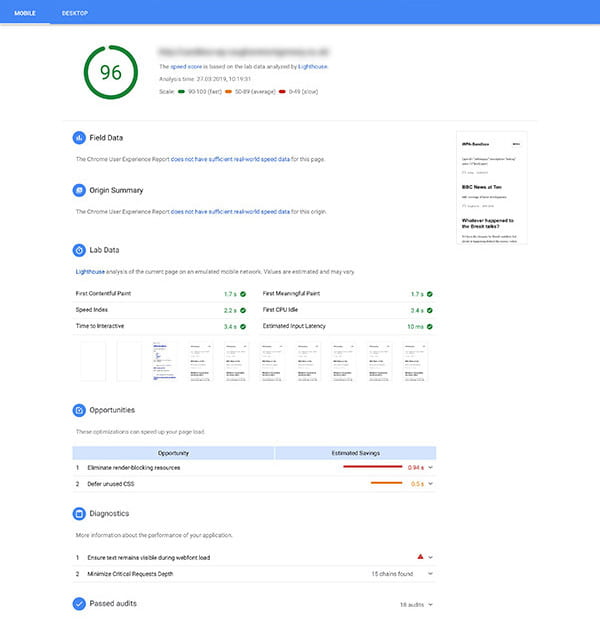Viewport: 600px width, 627px height.
Task: Expand Ensure text remains visible during webfont load
Action: coord(431,557)
